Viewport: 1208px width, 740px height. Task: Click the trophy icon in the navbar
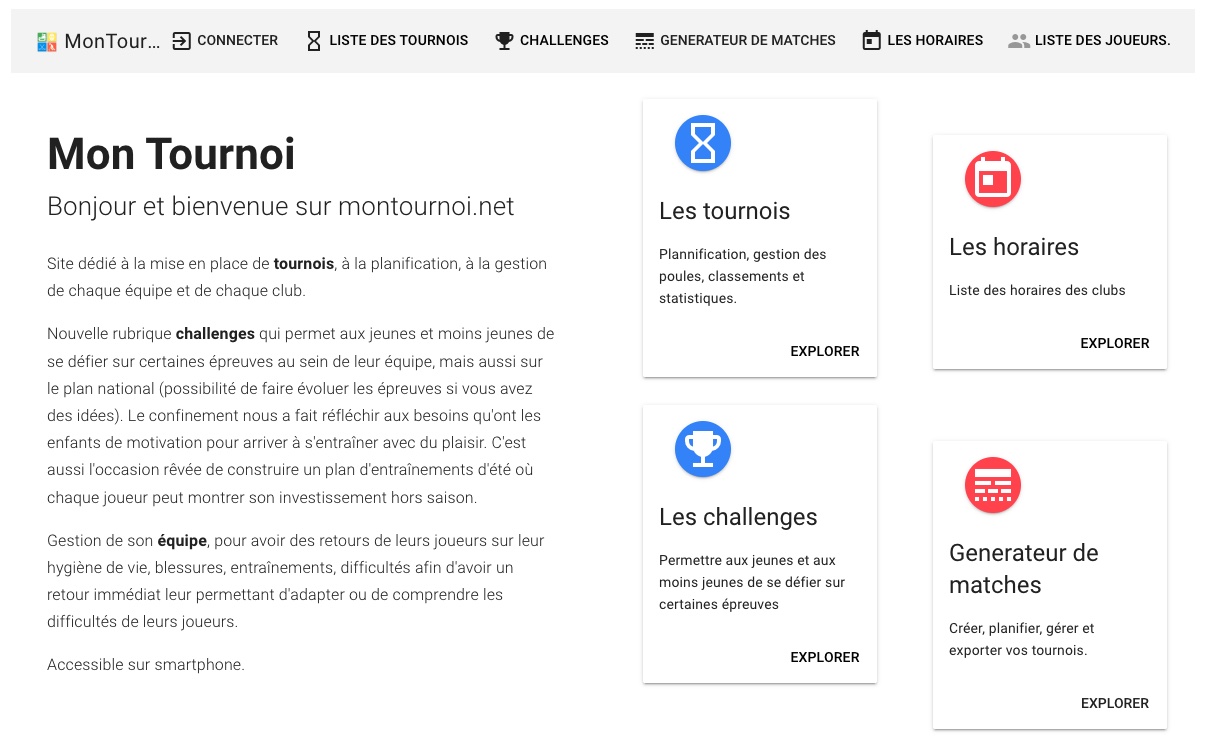pyautogui.click(x=504, y=41)
